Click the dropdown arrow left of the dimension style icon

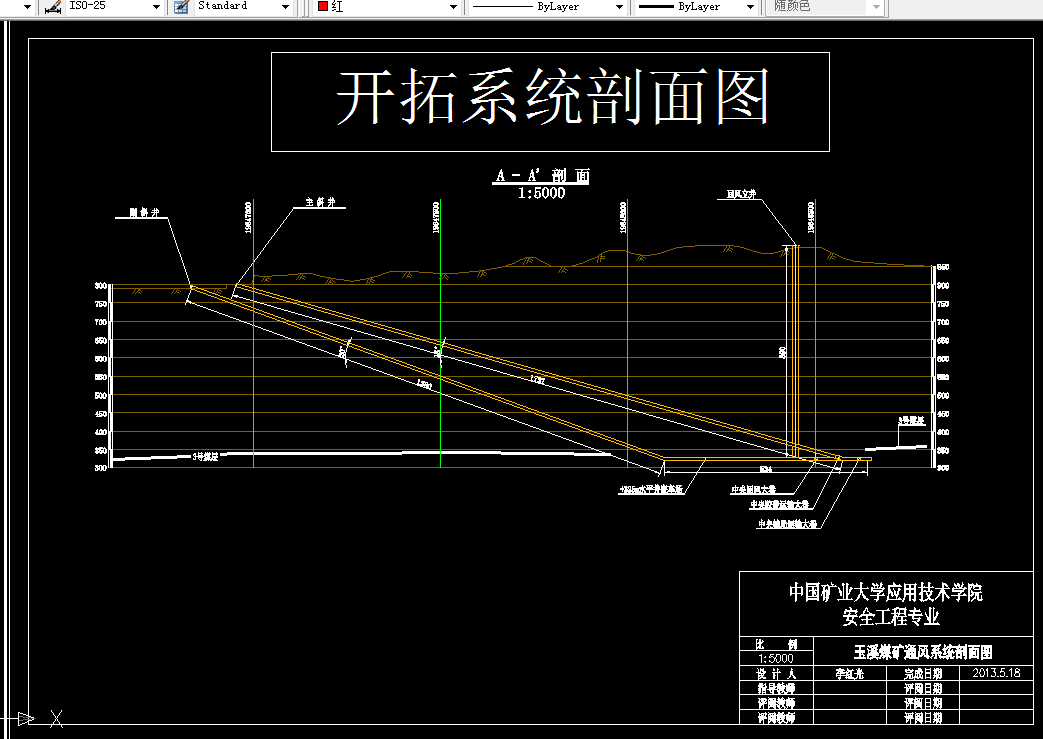pos(27,7)
